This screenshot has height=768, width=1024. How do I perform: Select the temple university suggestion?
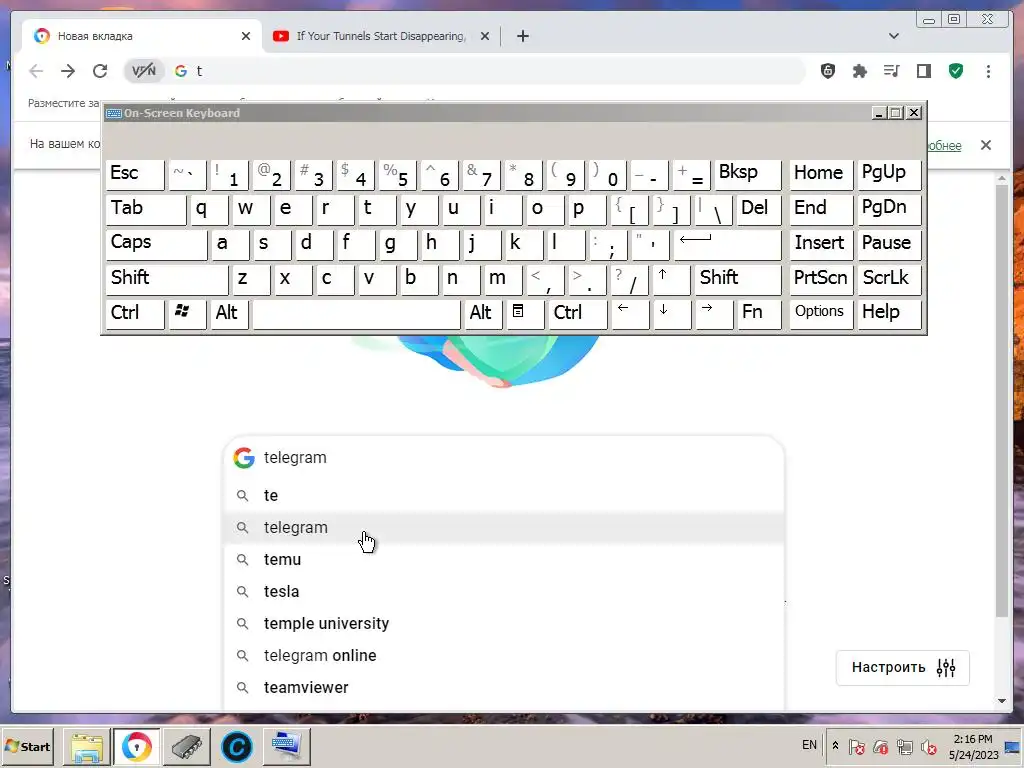(503, 624)
